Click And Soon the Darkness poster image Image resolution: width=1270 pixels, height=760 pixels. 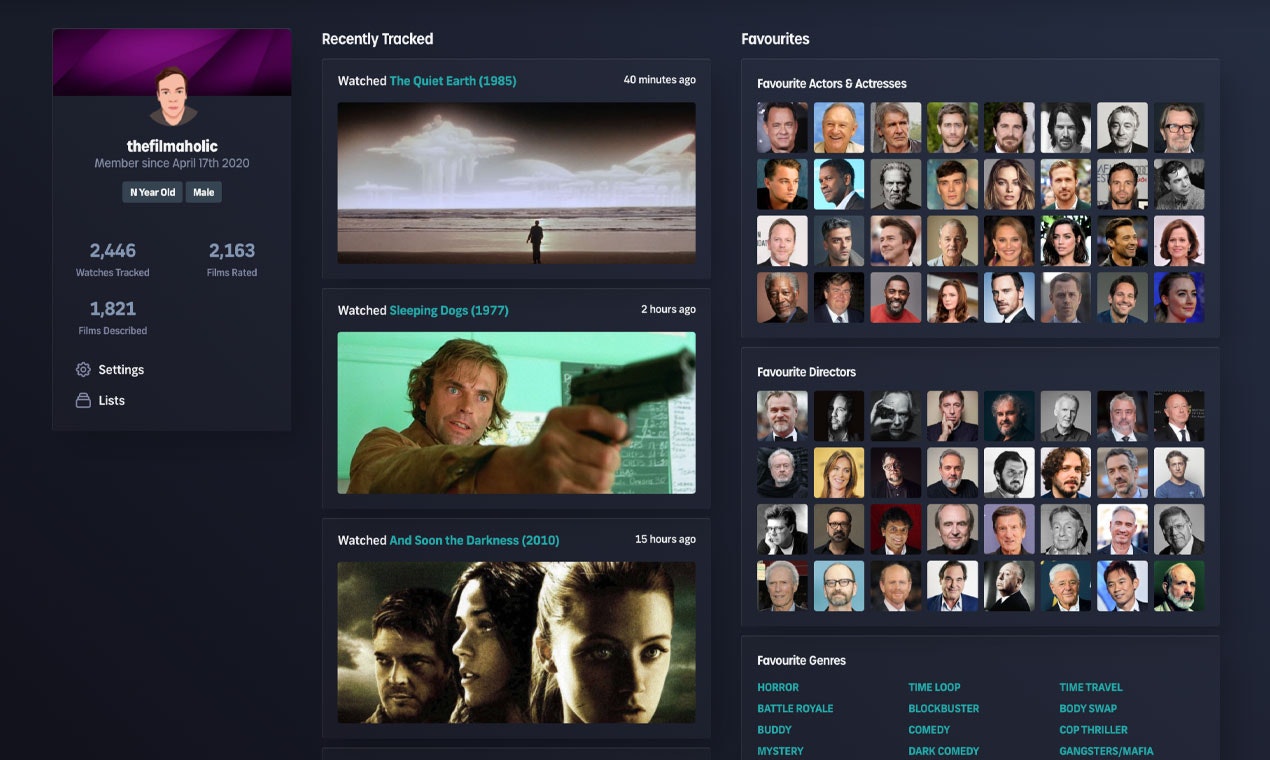(x=516, y=642)
